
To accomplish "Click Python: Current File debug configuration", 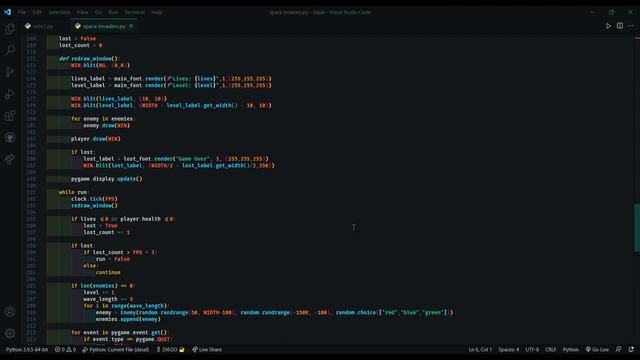I will (x=116, y=349).
